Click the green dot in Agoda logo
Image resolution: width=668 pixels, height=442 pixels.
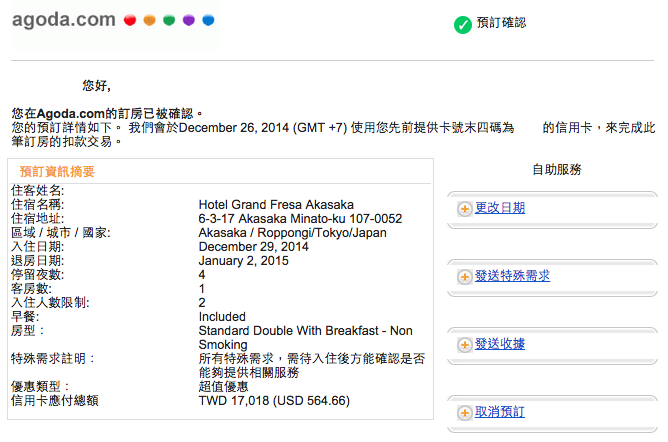168,19
